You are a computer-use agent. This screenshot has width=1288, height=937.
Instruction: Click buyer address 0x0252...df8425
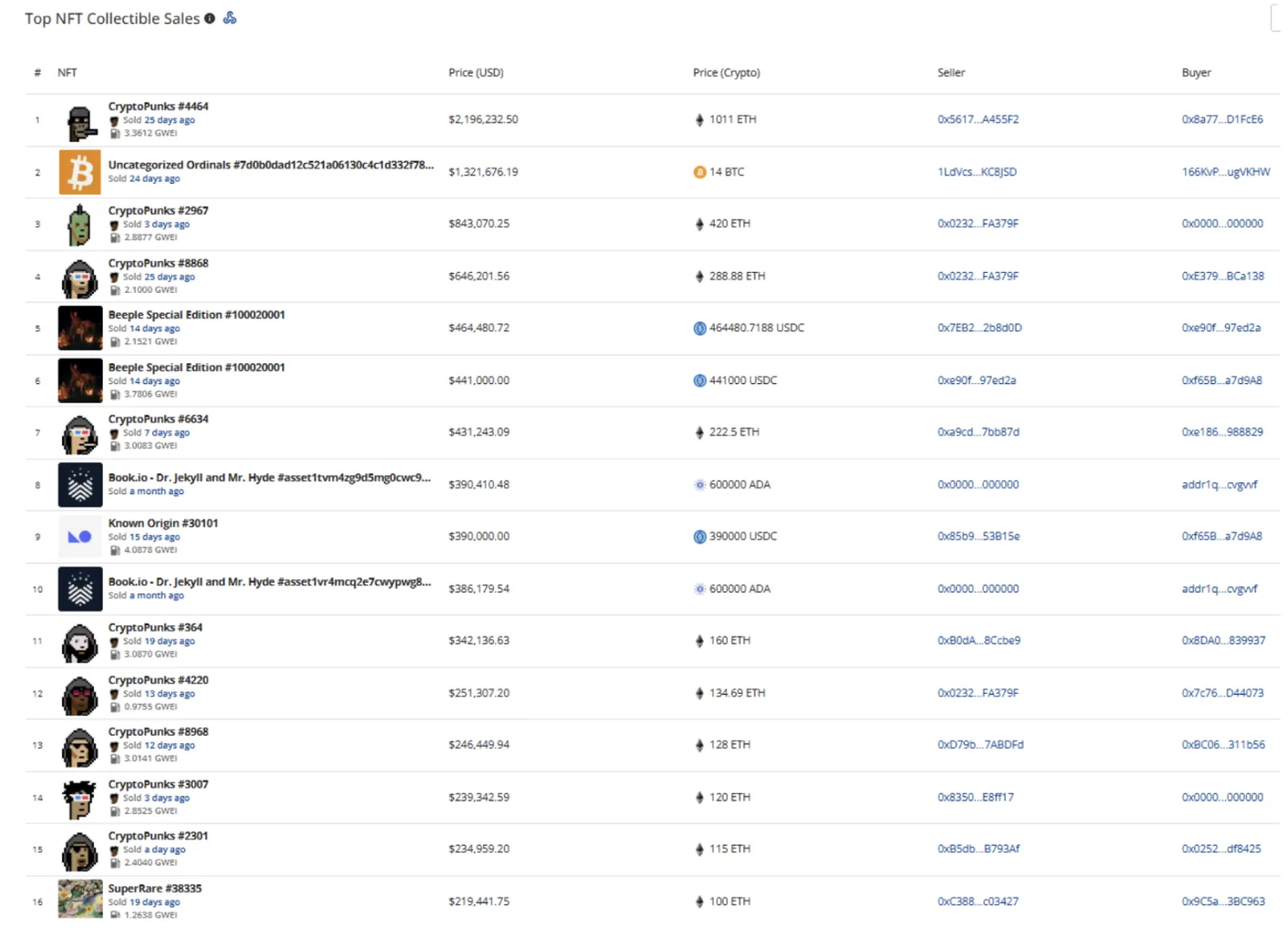coord(1221,848)
